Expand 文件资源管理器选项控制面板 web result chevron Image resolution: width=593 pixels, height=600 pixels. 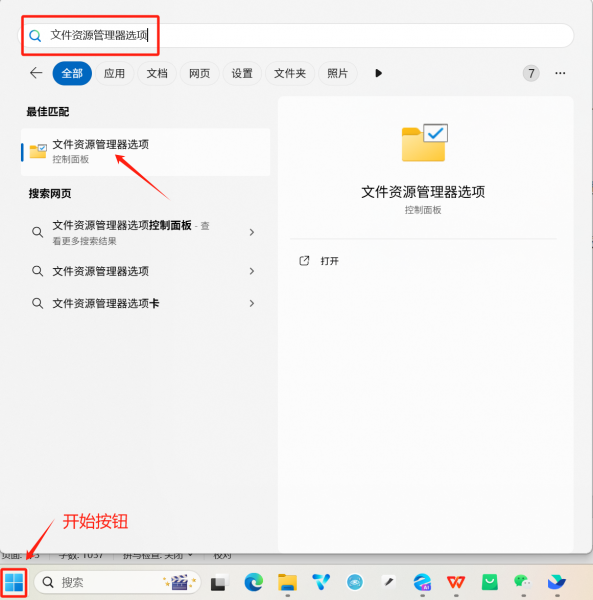[x=252, y=232]
